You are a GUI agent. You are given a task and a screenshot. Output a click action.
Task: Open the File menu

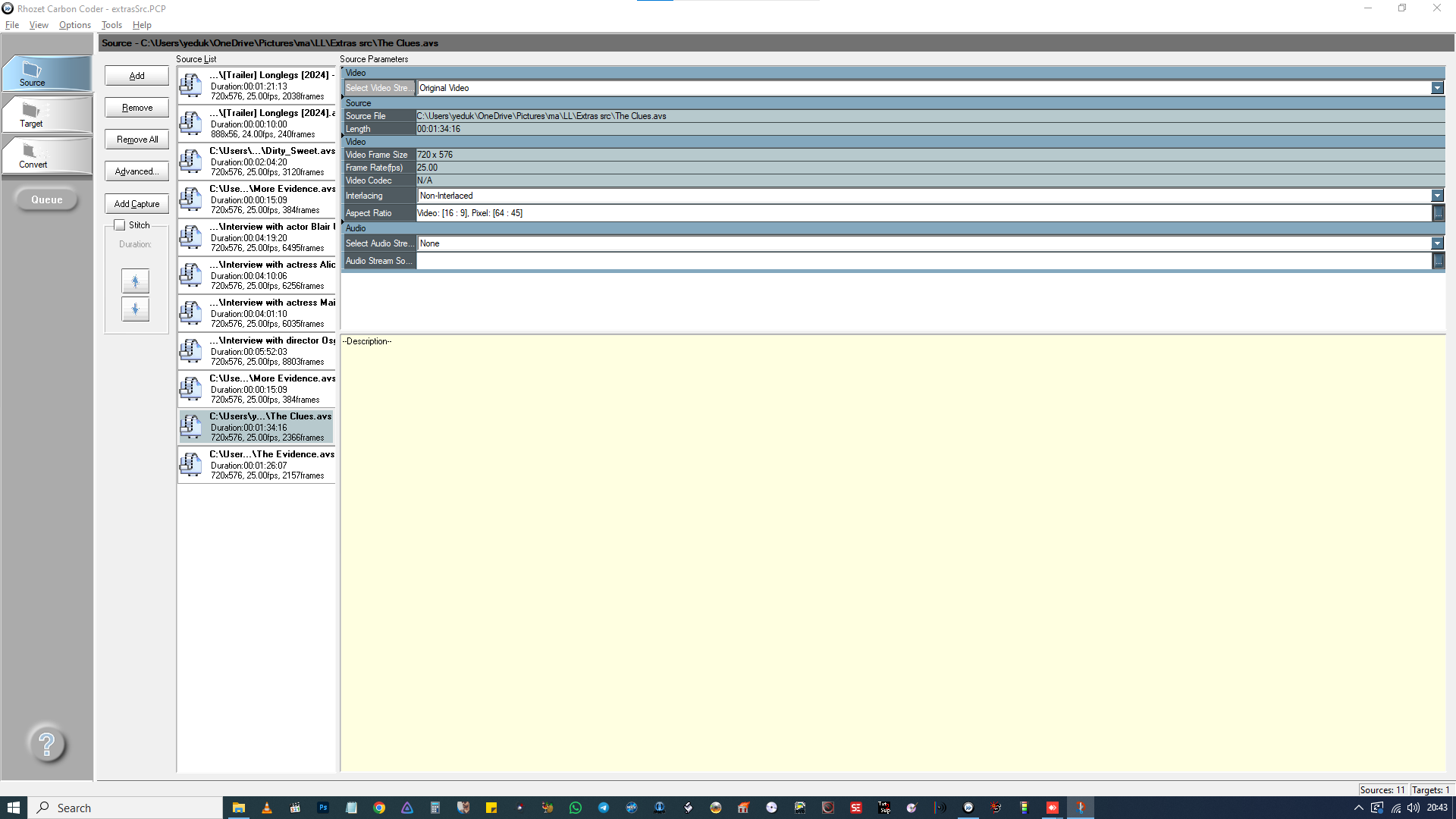12,25
